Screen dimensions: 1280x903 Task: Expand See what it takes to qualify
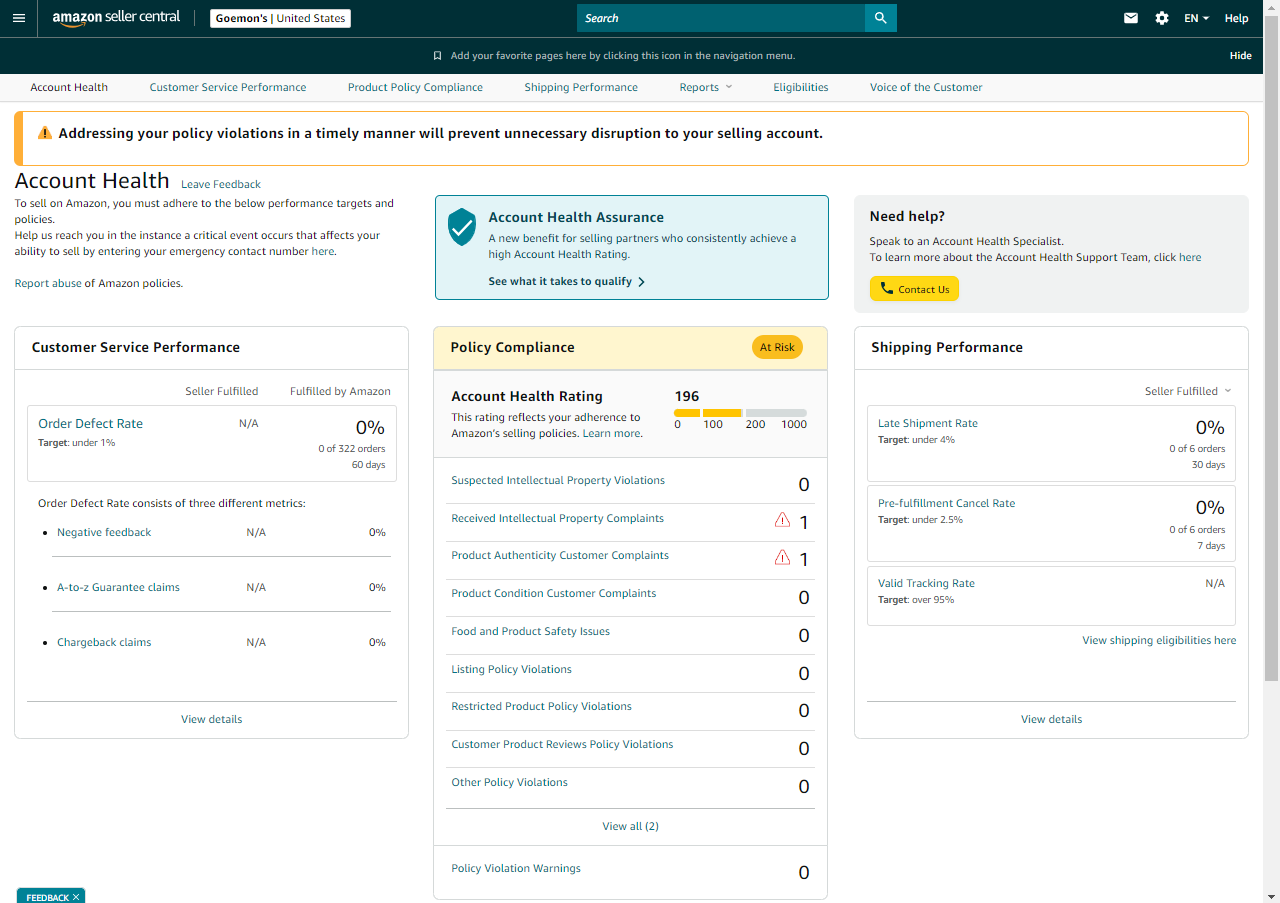pos(567,282)
